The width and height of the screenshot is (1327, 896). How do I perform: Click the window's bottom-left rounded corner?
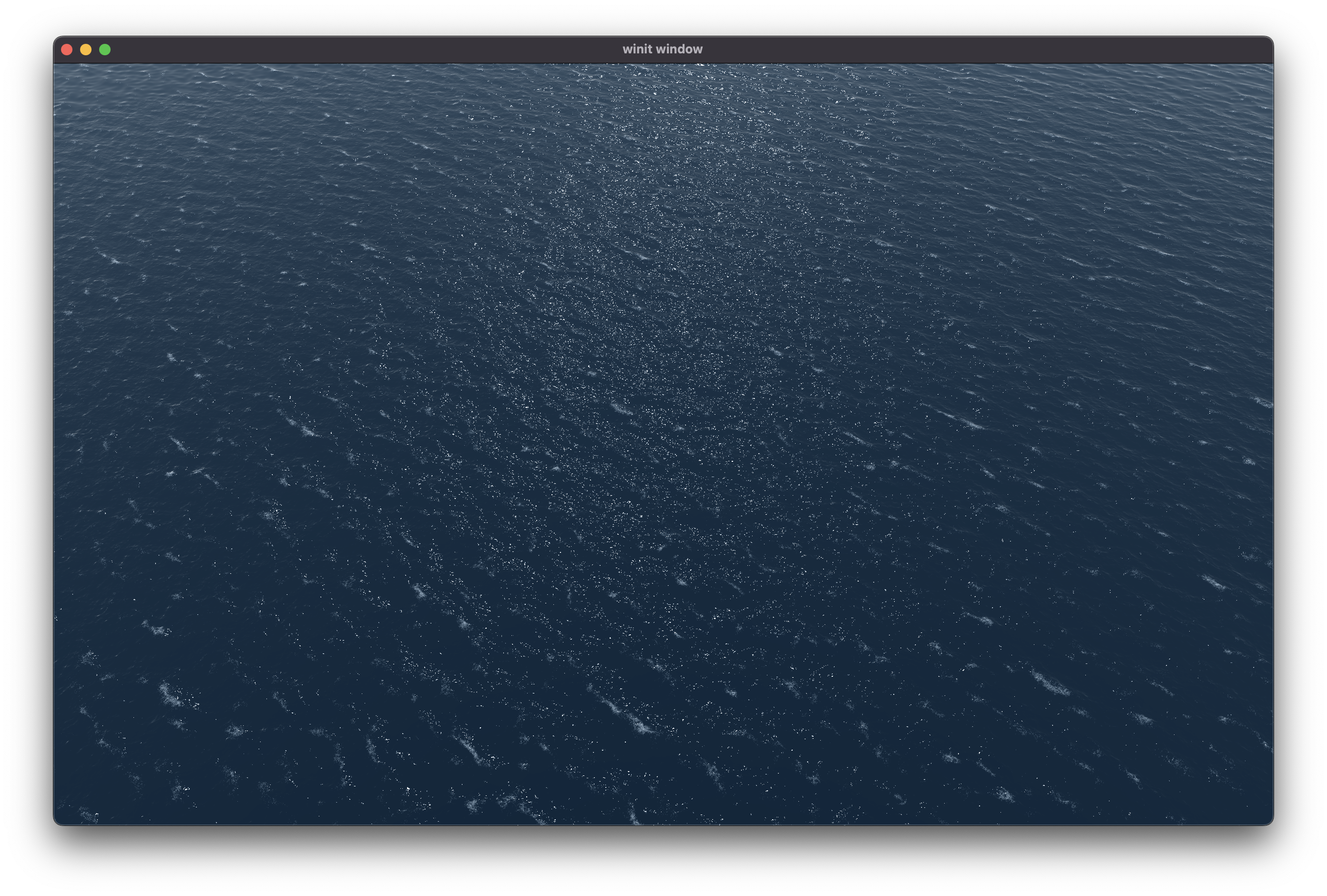57,821
